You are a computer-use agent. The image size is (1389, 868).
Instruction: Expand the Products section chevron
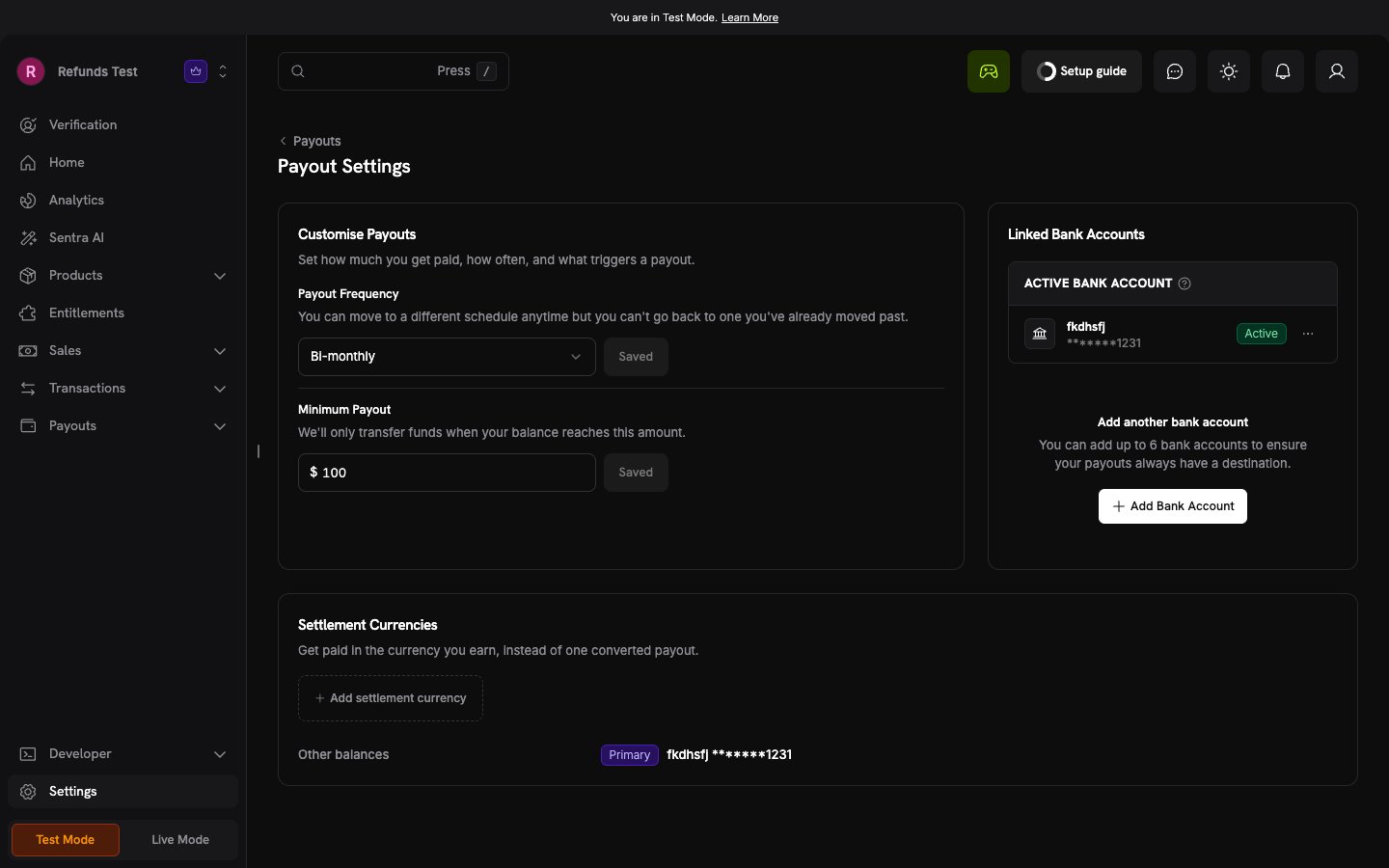coord(220,276)
